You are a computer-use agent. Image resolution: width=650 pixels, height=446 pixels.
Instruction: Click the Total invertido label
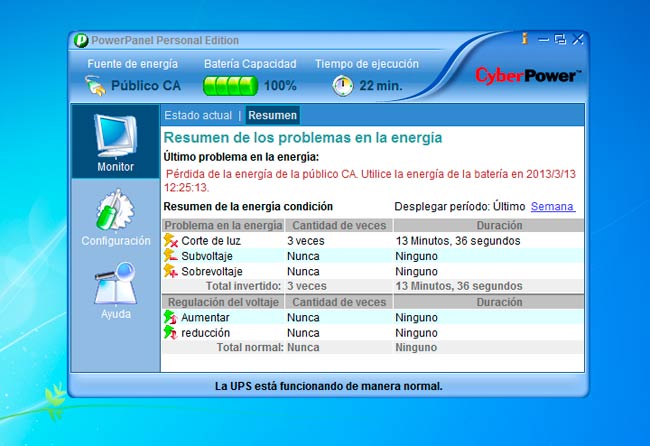tap(243, 286)
